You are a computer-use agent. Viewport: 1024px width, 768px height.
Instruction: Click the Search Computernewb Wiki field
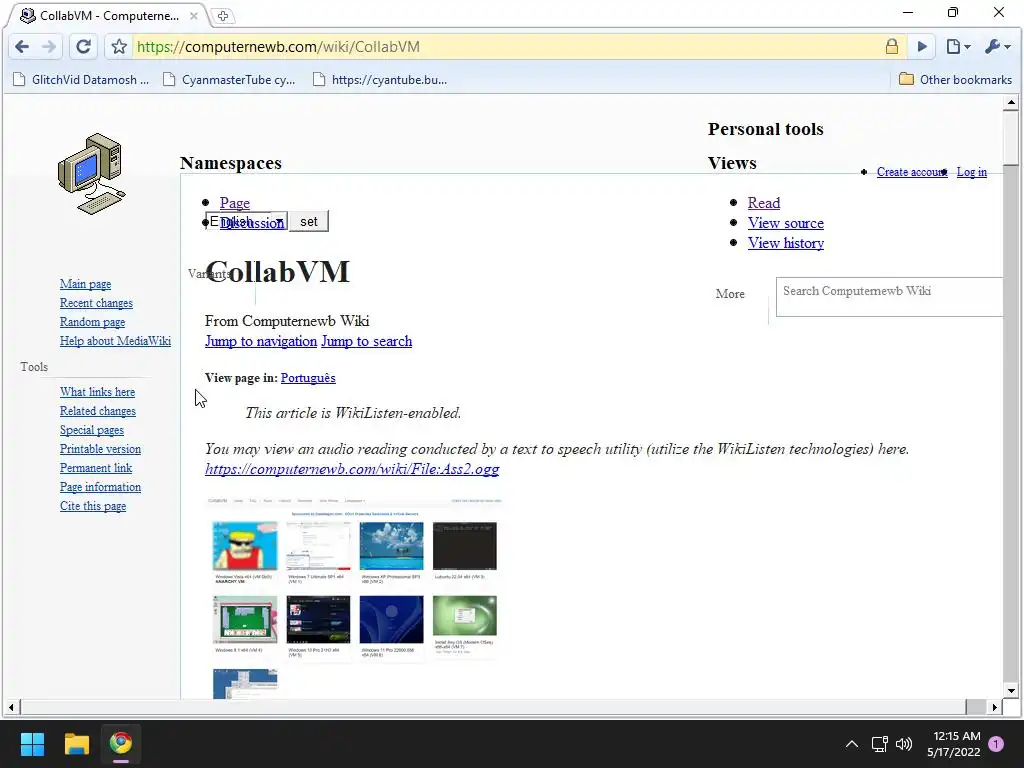click(x=889, y=296)
